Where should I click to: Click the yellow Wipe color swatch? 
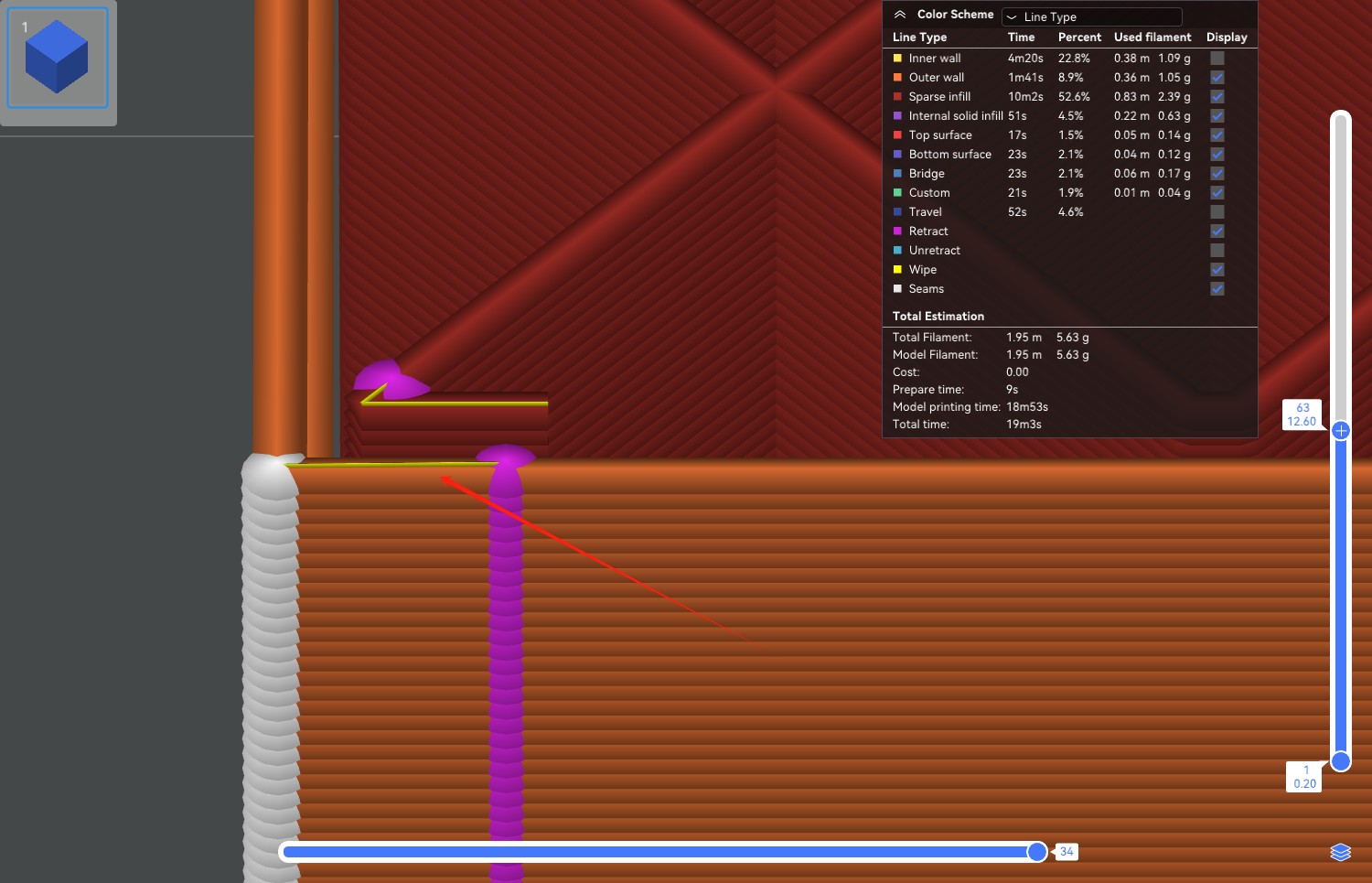tap(897, 270)
